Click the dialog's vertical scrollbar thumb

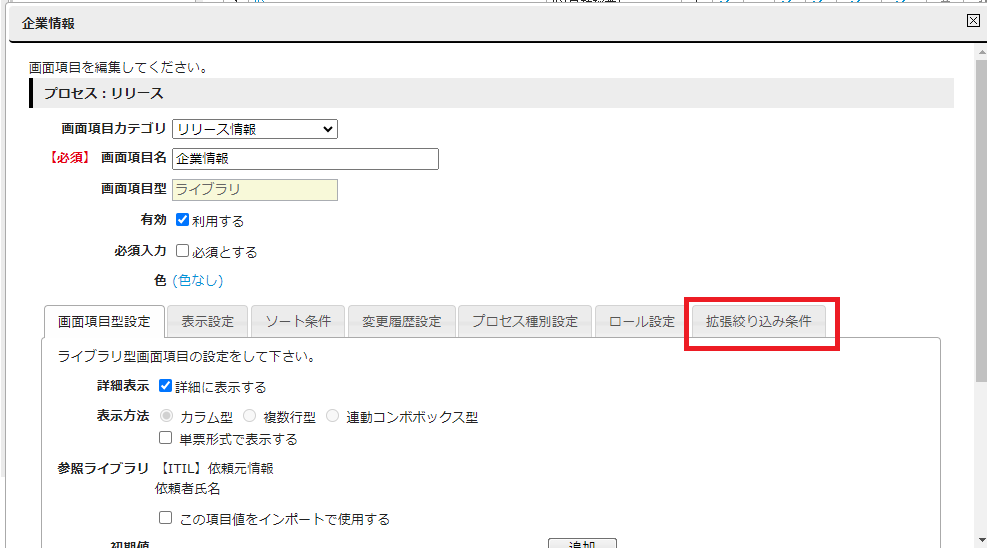(x=981, y=220)
